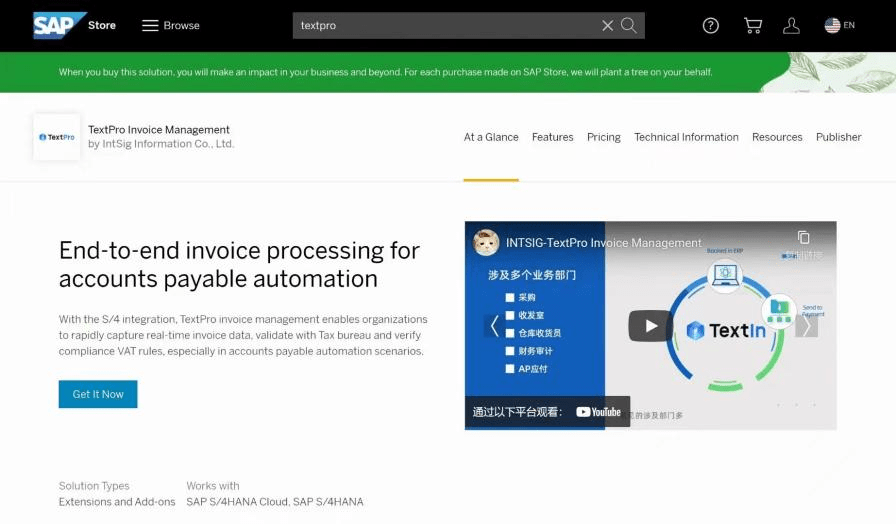896x524 pixels.
Task: Open the EN language selector
Action: [x=839, y=26]
